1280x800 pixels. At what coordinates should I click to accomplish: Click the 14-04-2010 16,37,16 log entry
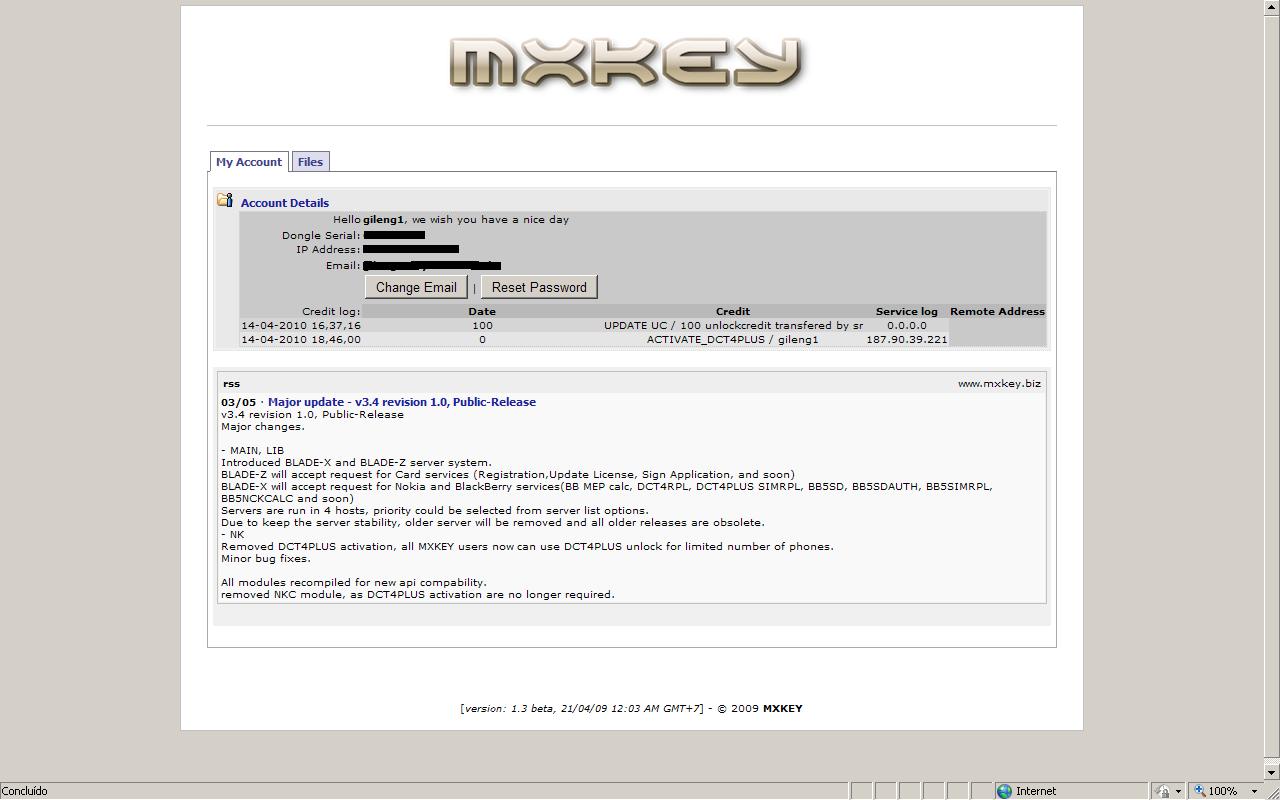pyautogui.click(x=301, y=325)
